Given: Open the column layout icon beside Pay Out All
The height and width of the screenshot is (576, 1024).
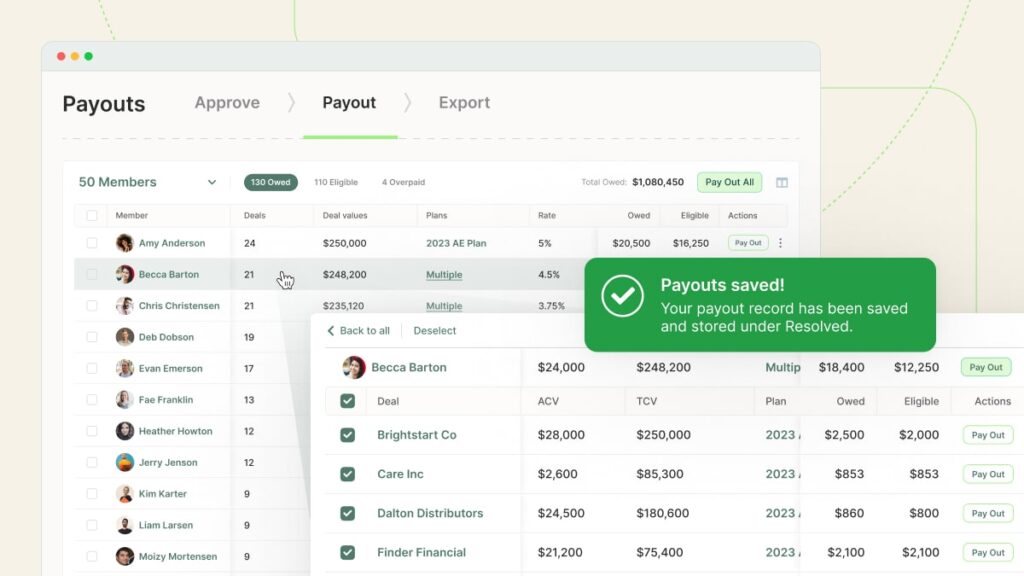Looking at the screenshot, I should coord(782,182).
